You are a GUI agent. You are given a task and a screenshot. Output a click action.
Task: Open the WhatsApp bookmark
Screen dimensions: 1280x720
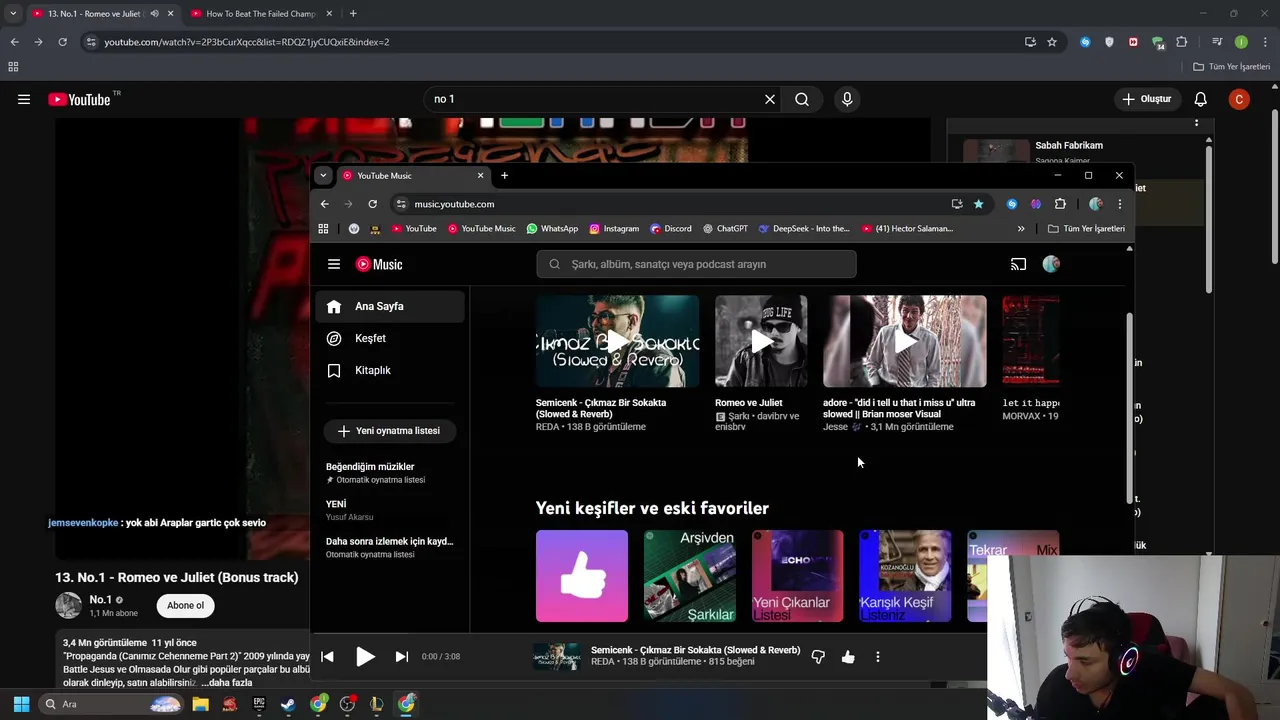[552, 229]
